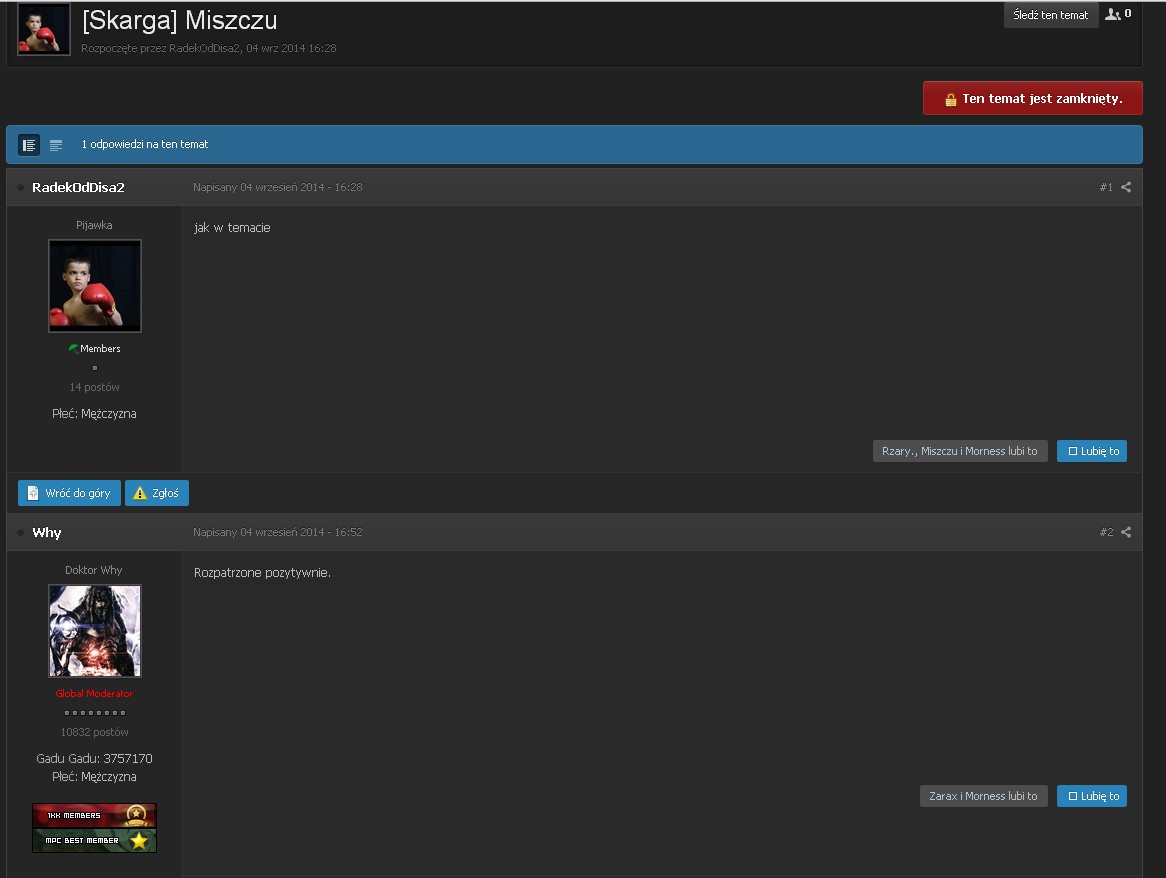Click green Members group icon

pyautogui.click(x=73, y=348)
